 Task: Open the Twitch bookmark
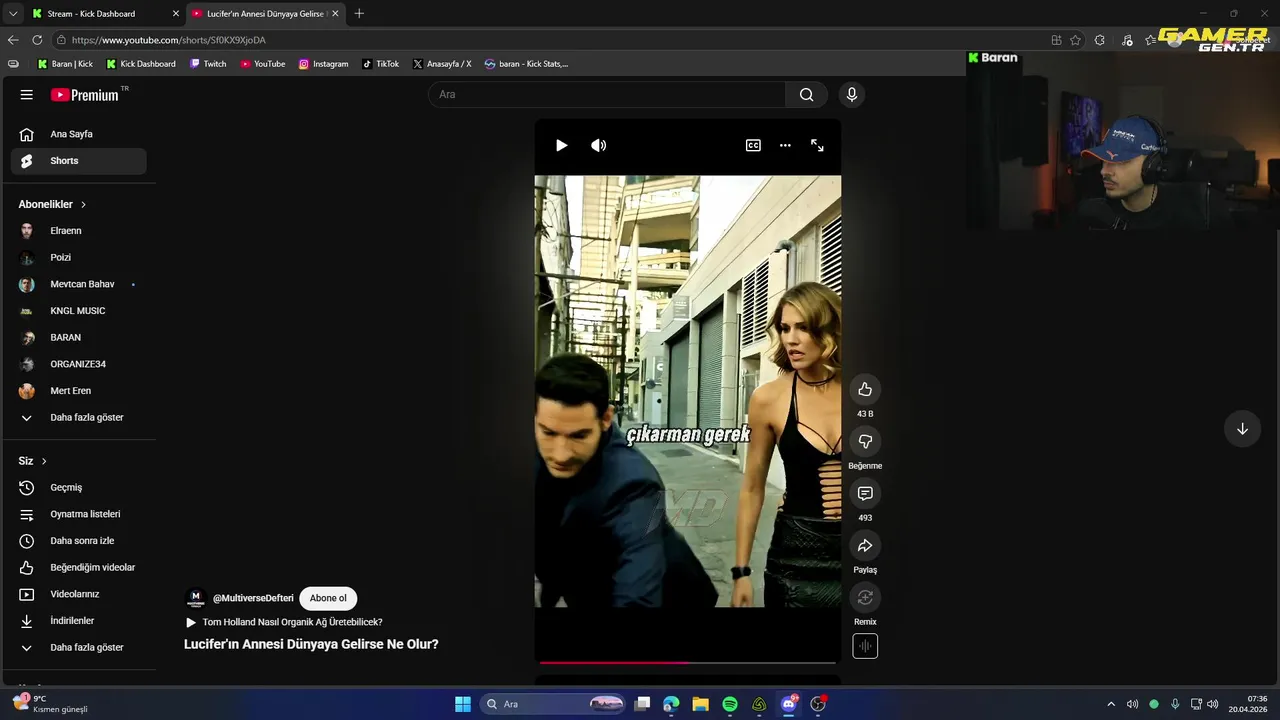pyautogui.click(x=208, y=64)
